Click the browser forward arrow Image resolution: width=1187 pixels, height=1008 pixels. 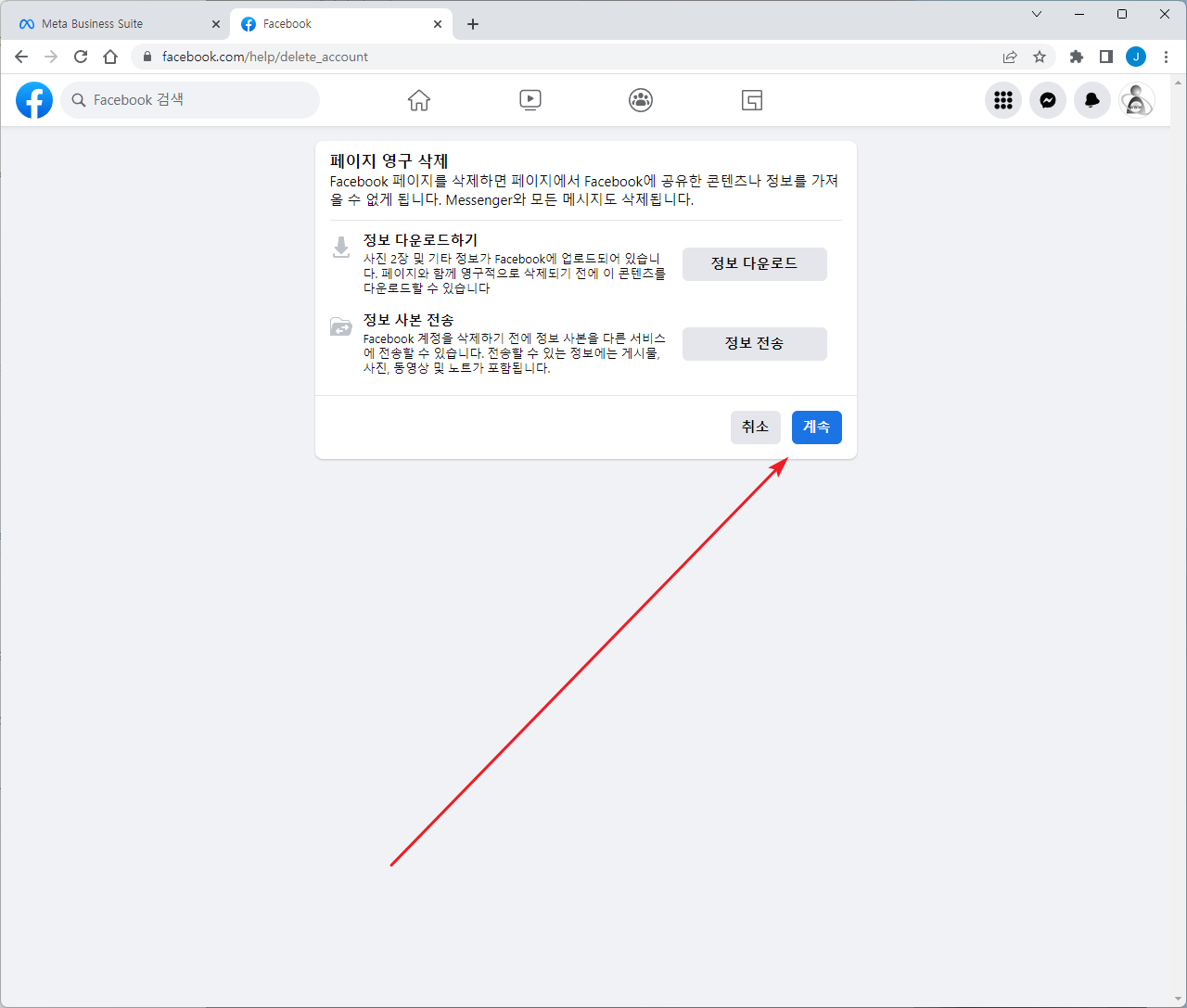pyautogui.click(x=51, y=57)
